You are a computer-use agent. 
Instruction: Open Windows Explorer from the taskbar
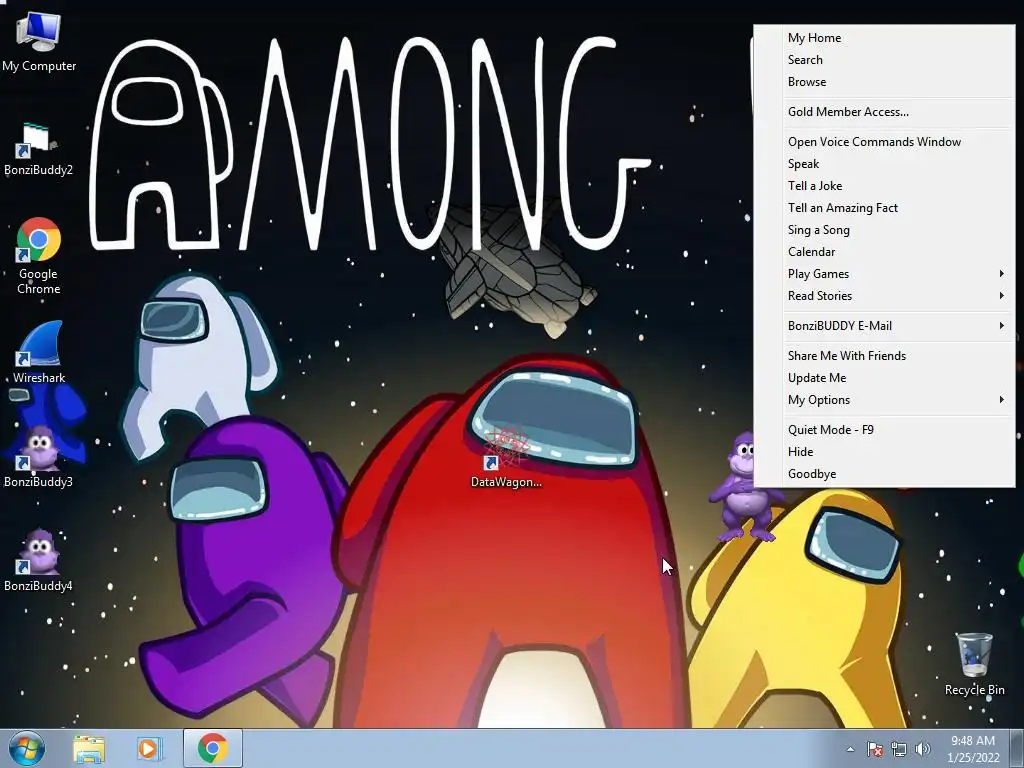[x=89, y=748]
